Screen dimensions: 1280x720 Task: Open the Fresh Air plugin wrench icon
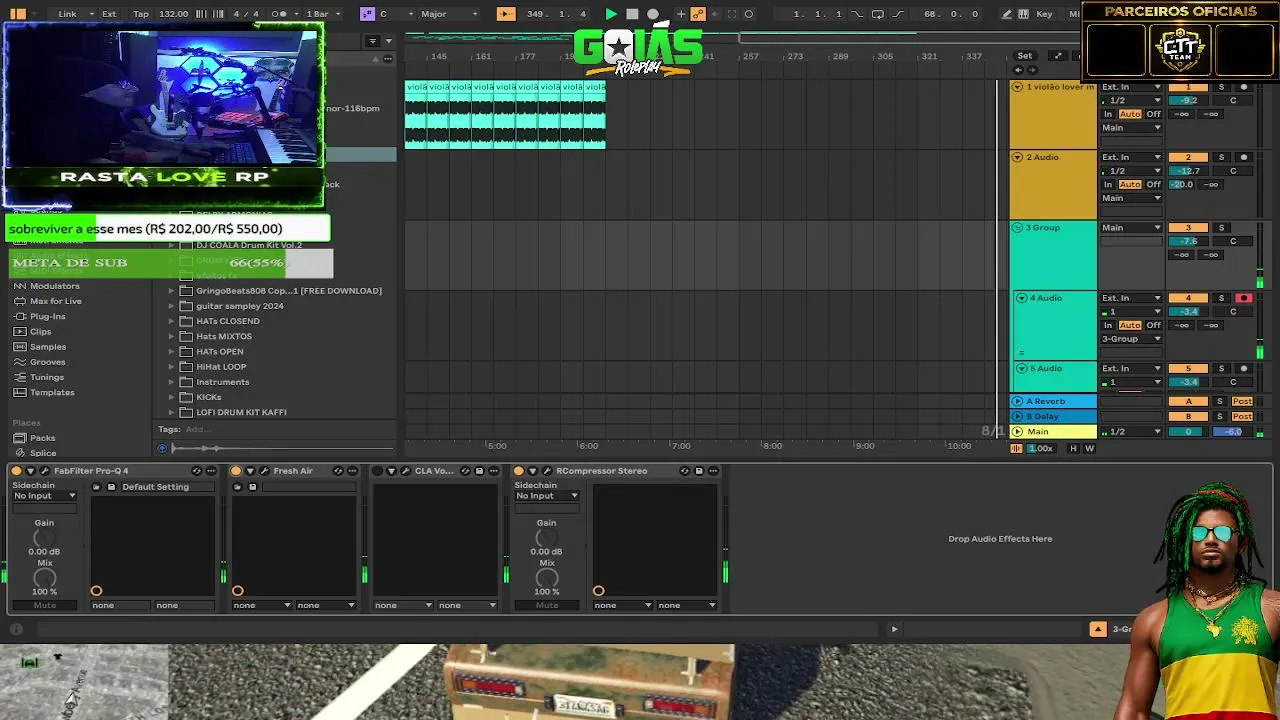coord(264,471)
